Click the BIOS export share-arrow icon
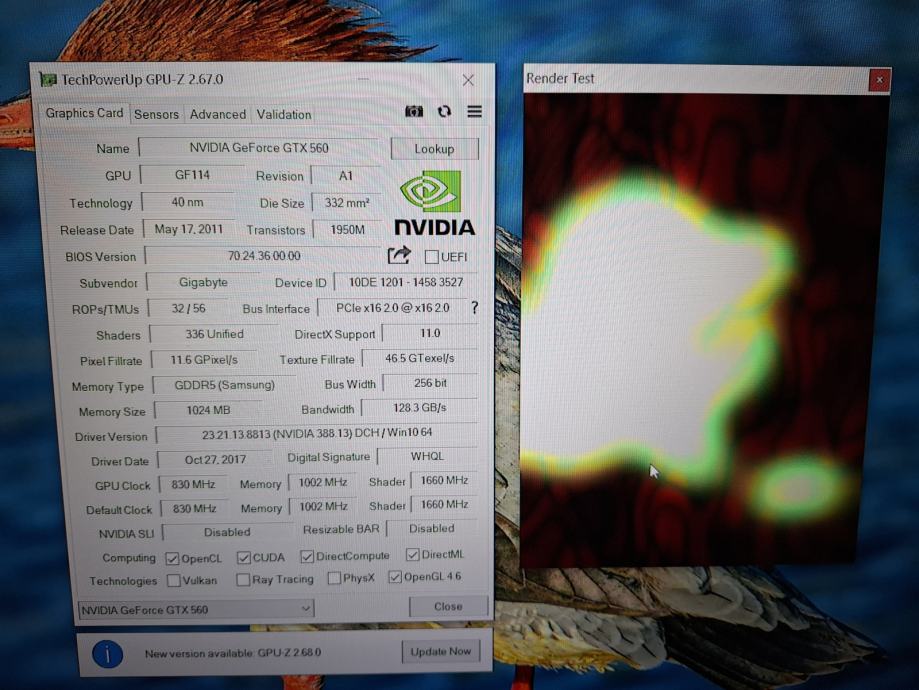 click(x=399, y=256)
